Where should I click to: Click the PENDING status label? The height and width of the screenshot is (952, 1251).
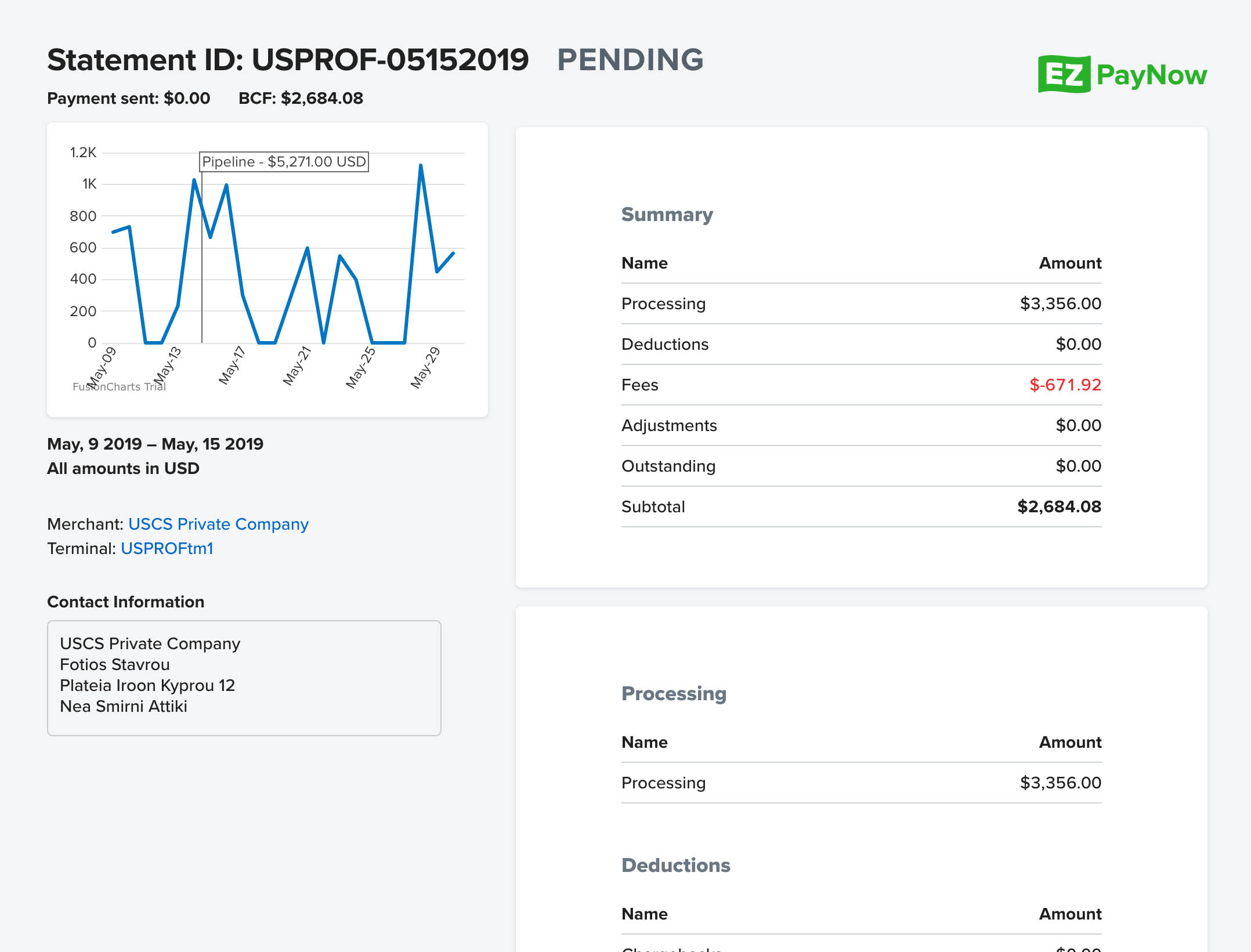(x=630, y=60)
